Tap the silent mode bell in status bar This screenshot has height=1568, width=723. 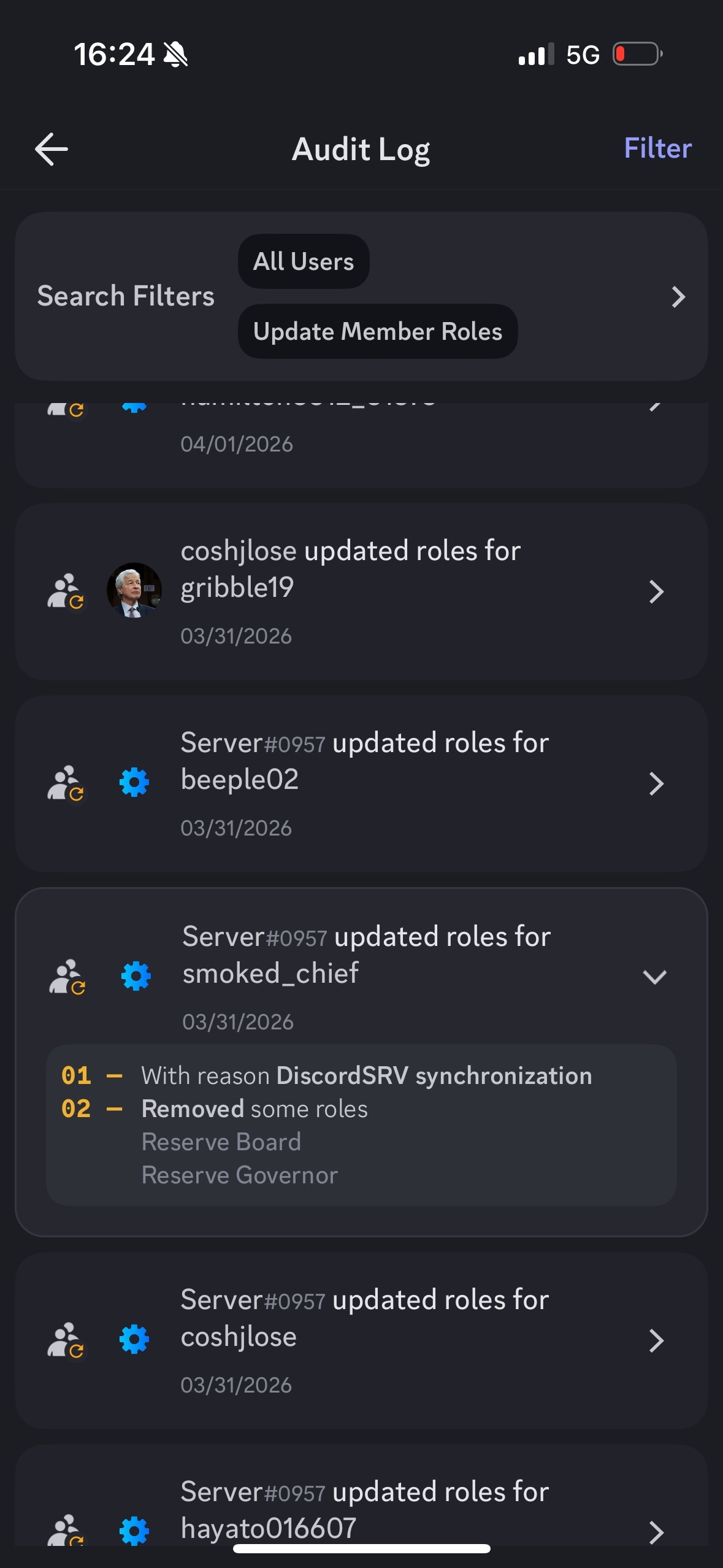tap(175, 55)
